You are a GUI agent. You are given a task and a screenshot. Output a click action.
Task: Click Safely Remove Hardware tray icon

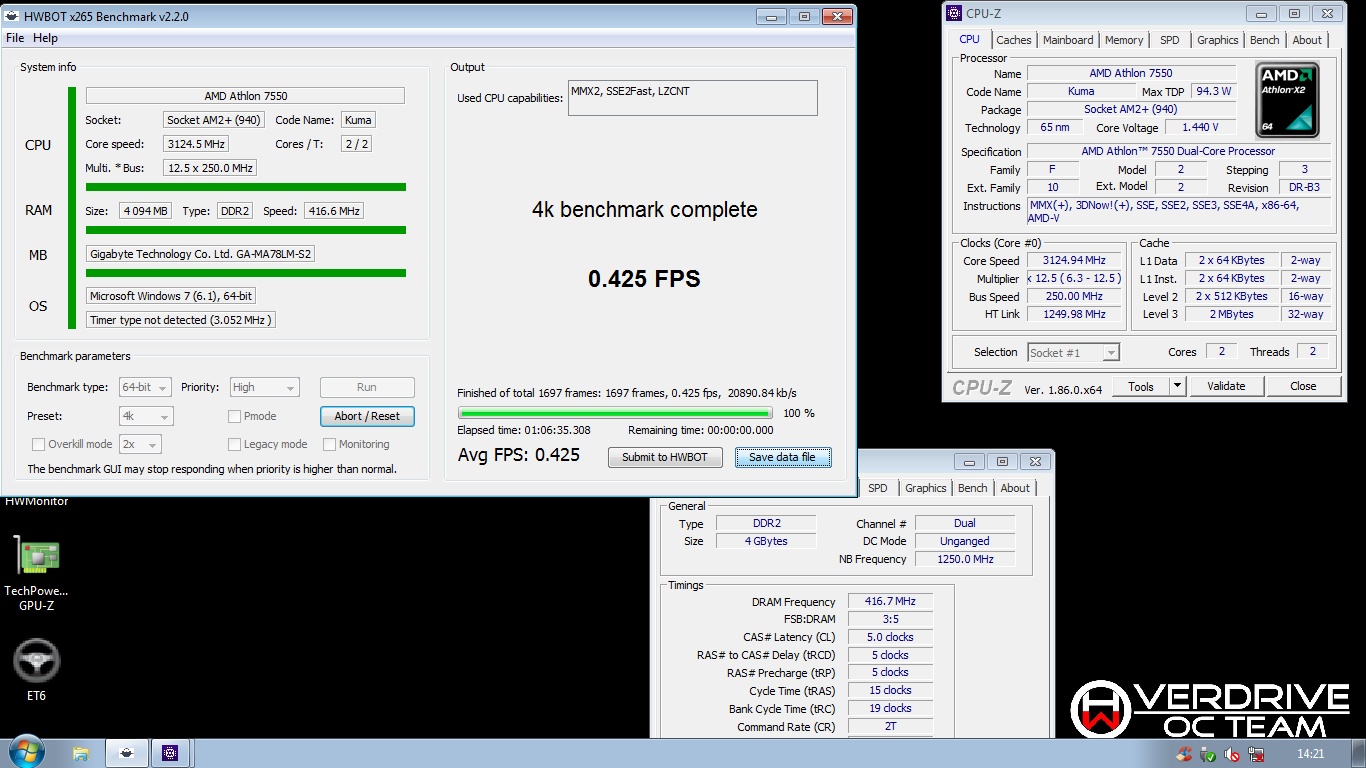click(1208, 754)
